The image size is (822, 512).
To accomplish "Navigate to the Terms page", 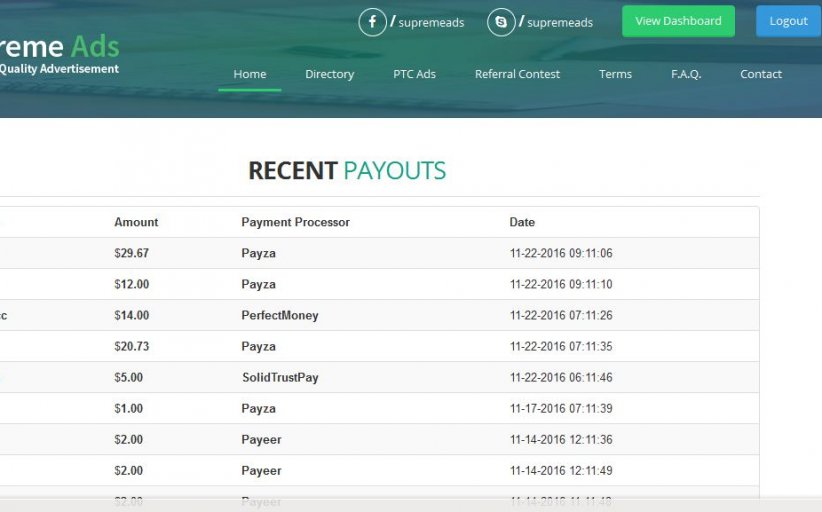I will [615, 74].
